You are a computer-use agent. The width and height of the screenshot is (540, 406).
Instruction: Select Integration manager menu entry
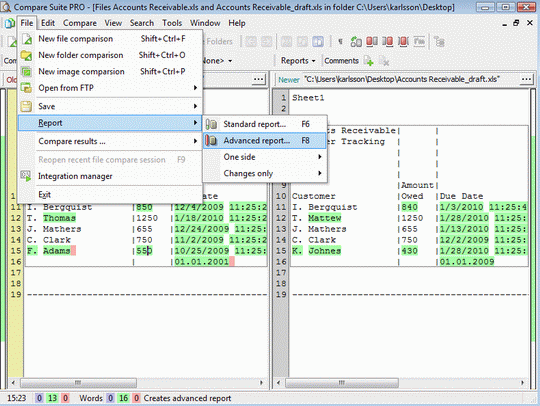coord(111,176)
